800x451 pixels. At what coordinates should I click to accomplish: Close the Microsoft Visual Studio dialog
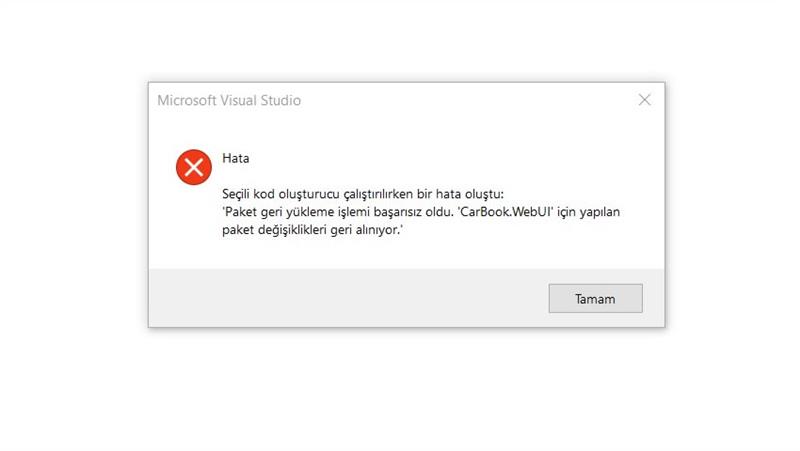click(644, 100)
